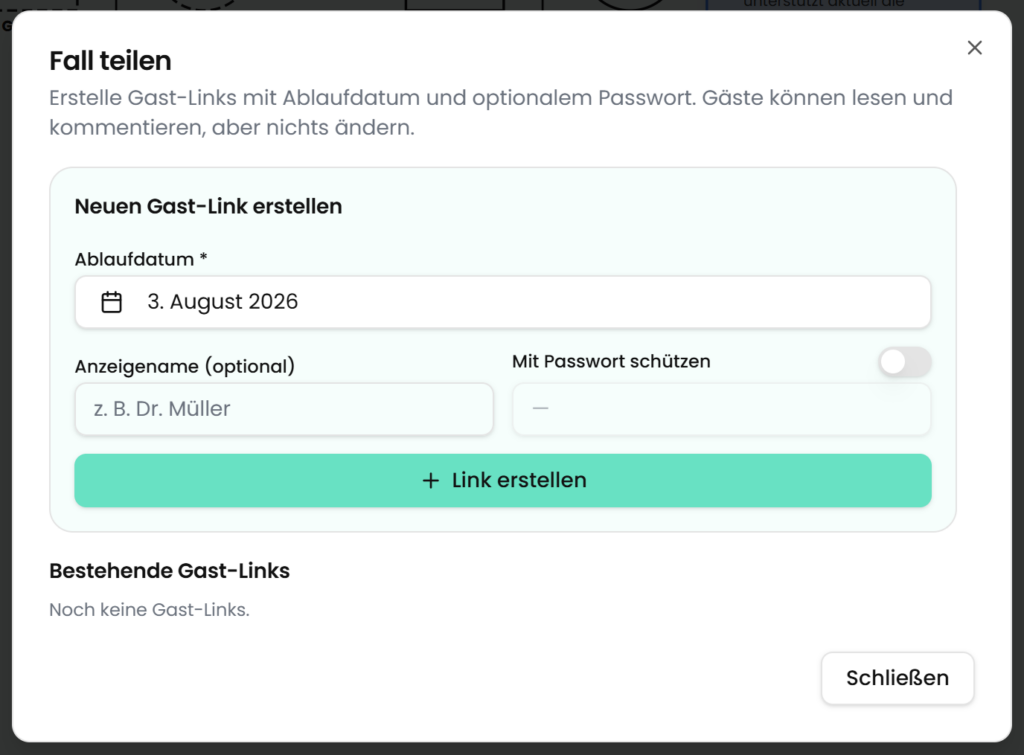
Task: Click the Erstelle Gast-Links description paragraph
Action: (501, 112)
